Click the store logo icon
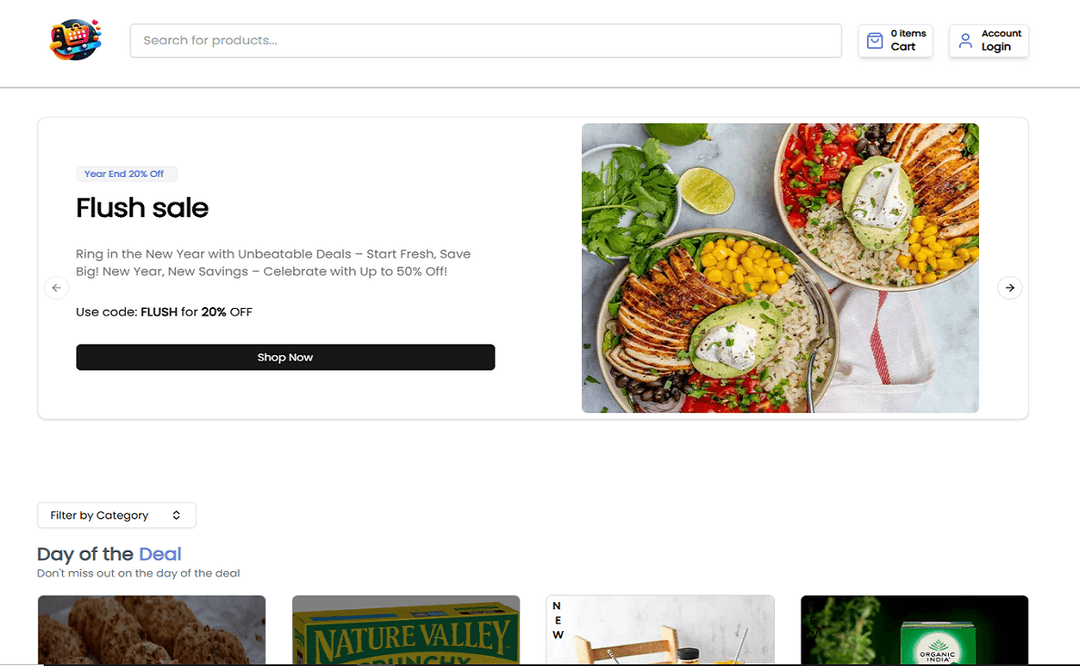 76,40
